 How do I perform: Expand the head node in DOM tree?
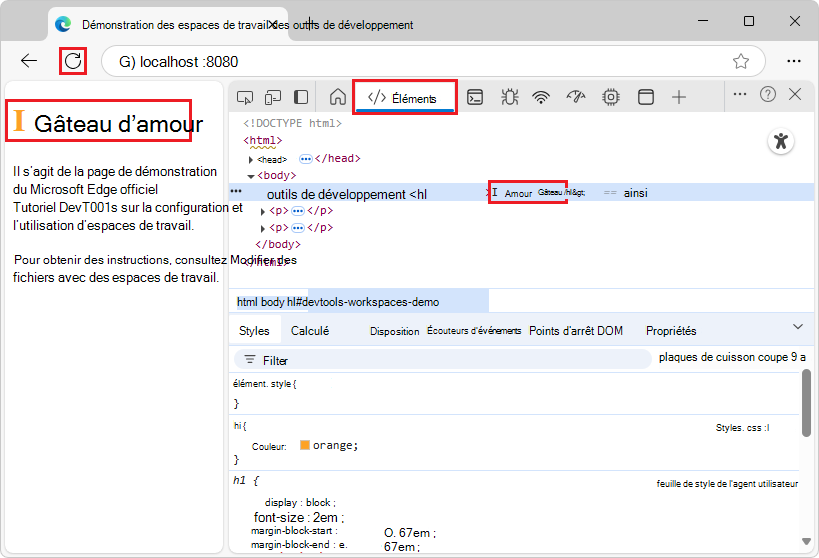251,160
